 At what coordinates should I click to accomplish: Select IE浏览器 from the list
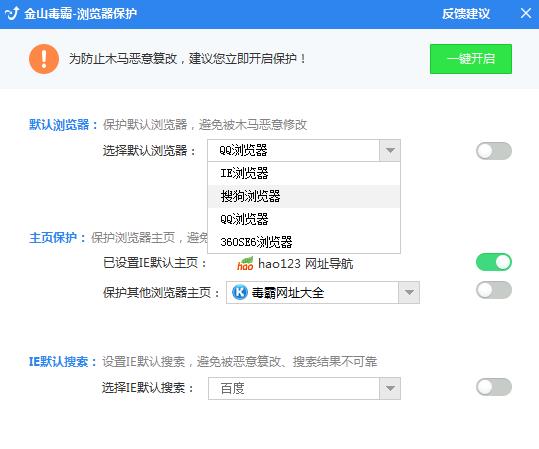click(304, 173)
